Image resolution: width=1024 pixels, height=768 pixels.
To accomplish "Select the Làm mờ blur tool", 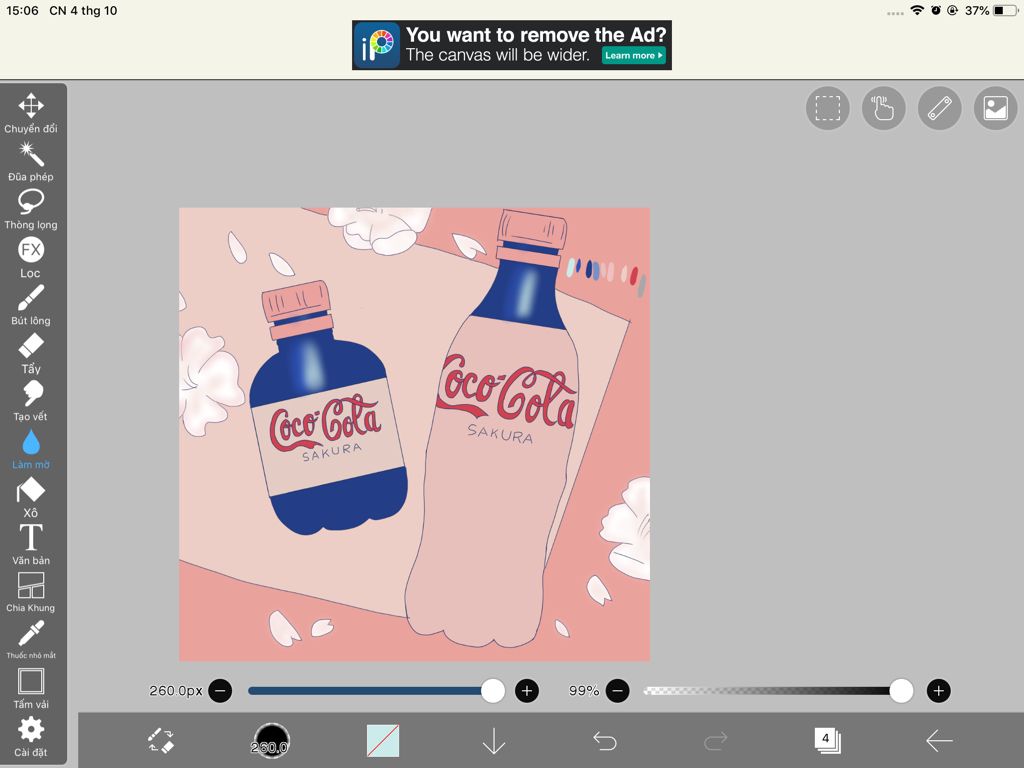I will tap(31, 449).
